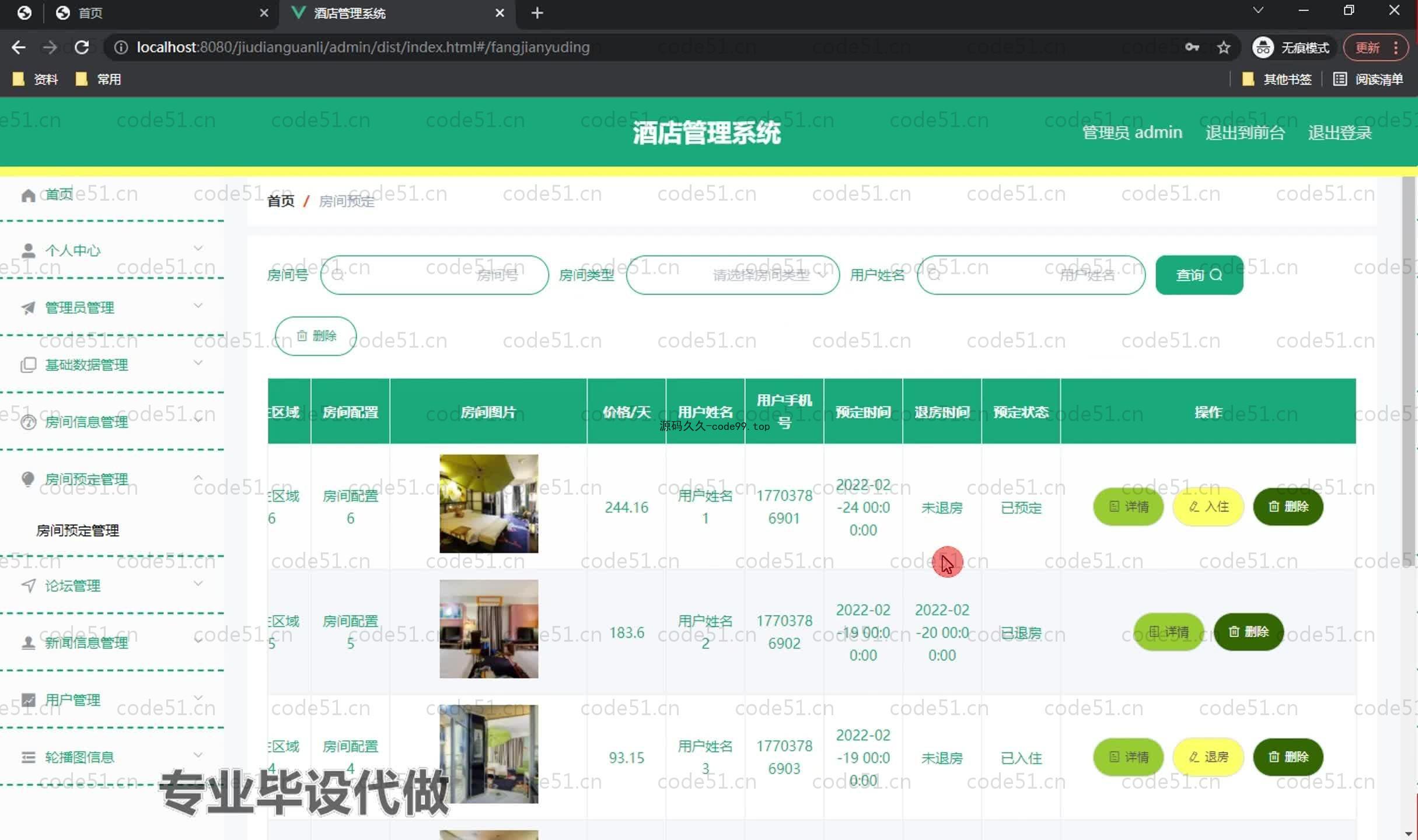The height and width of the screenshot is (840, 1418).
Task: Open 资料 bookmark folder
Action: pos(35,79)
